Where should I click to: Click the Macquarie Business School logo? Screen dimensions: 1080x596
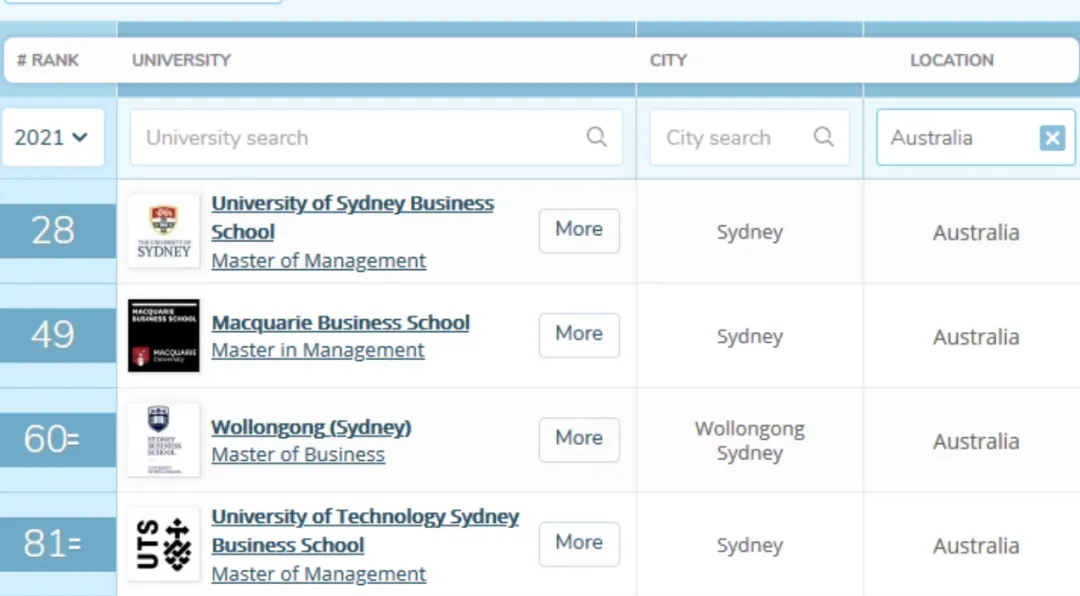[164, 336]
